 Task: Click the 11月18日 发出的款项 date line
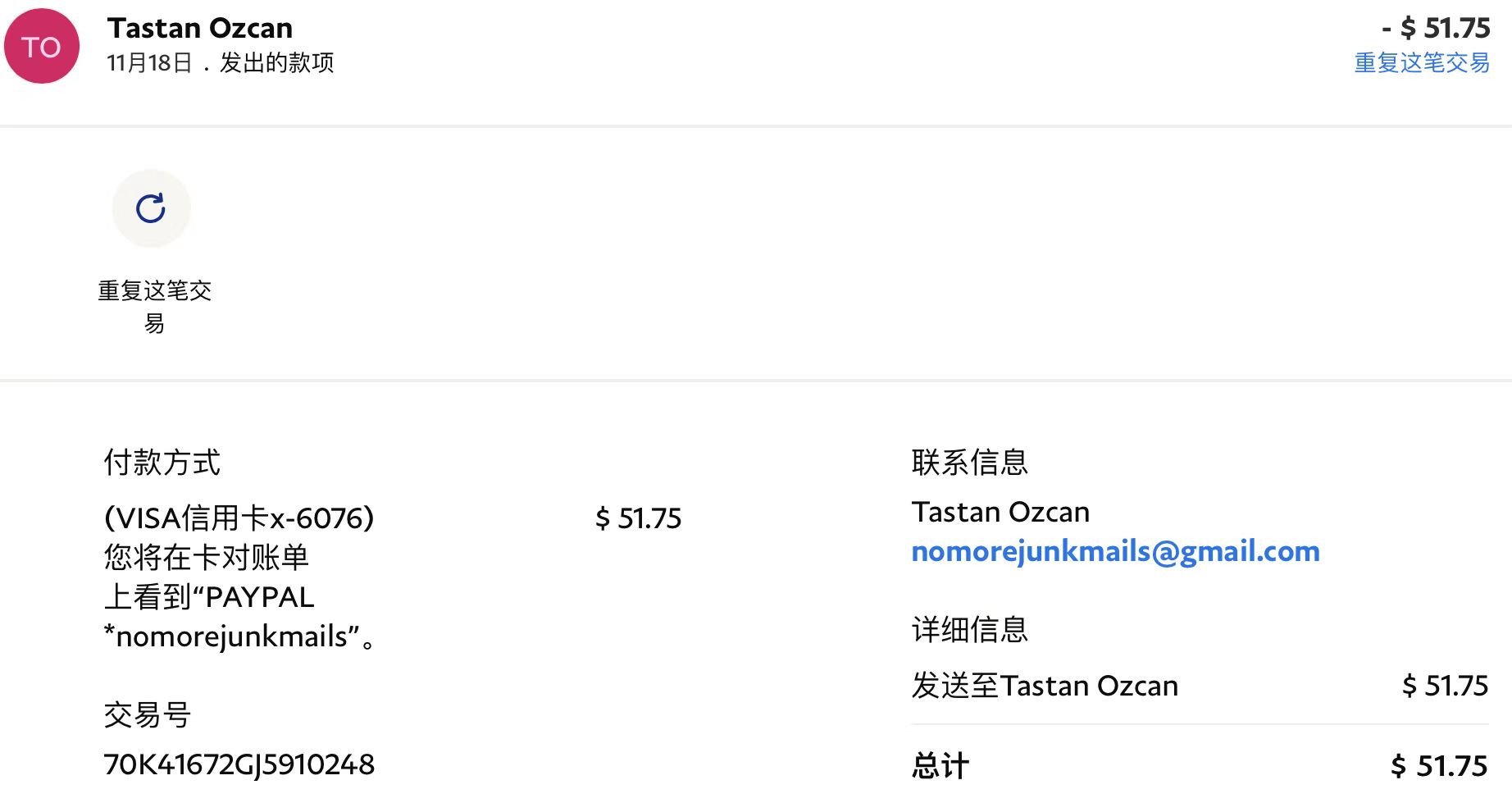click(221, 62)
